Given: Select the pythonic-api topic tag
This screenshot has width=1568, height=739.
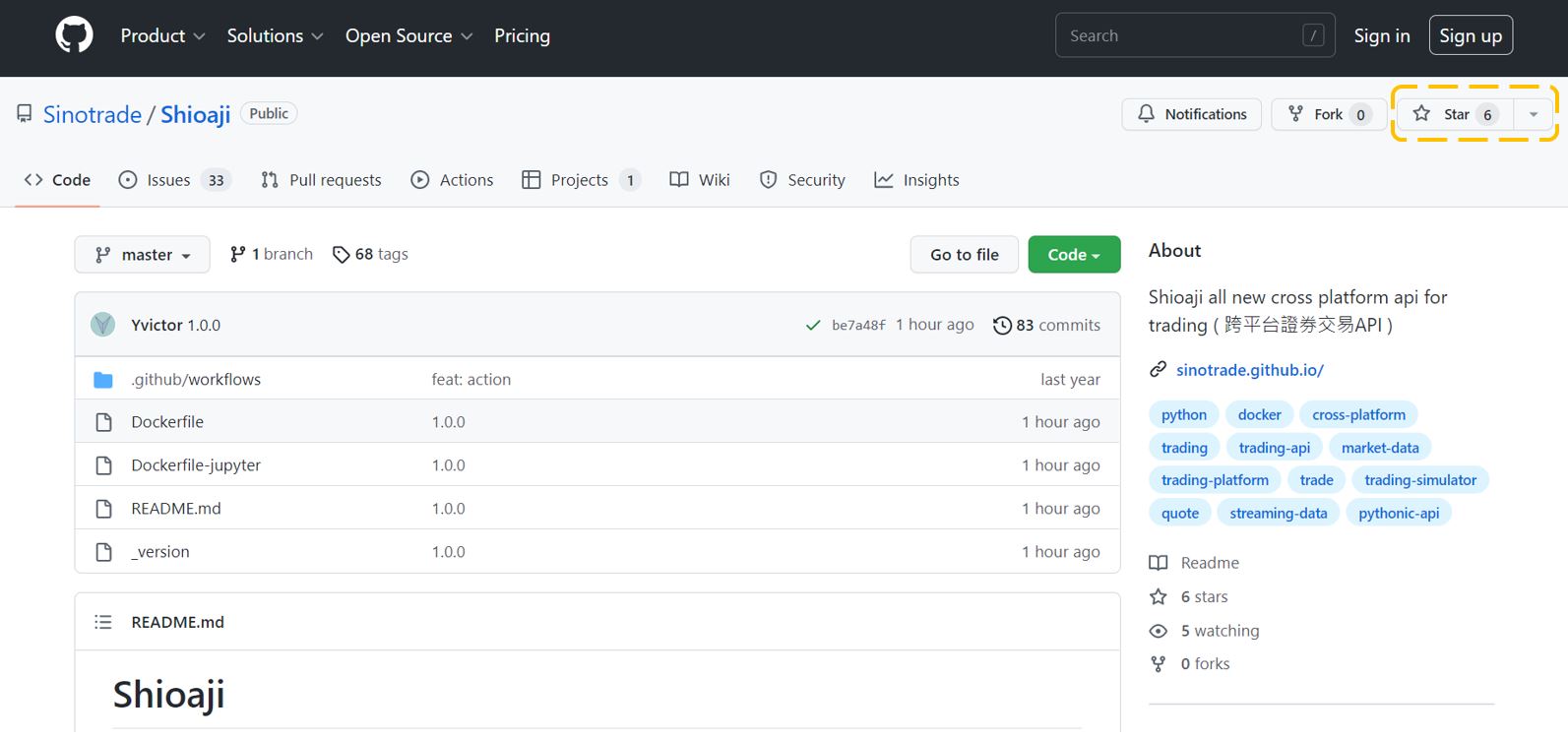Looking at the screenshot, I should point(1399,514).
